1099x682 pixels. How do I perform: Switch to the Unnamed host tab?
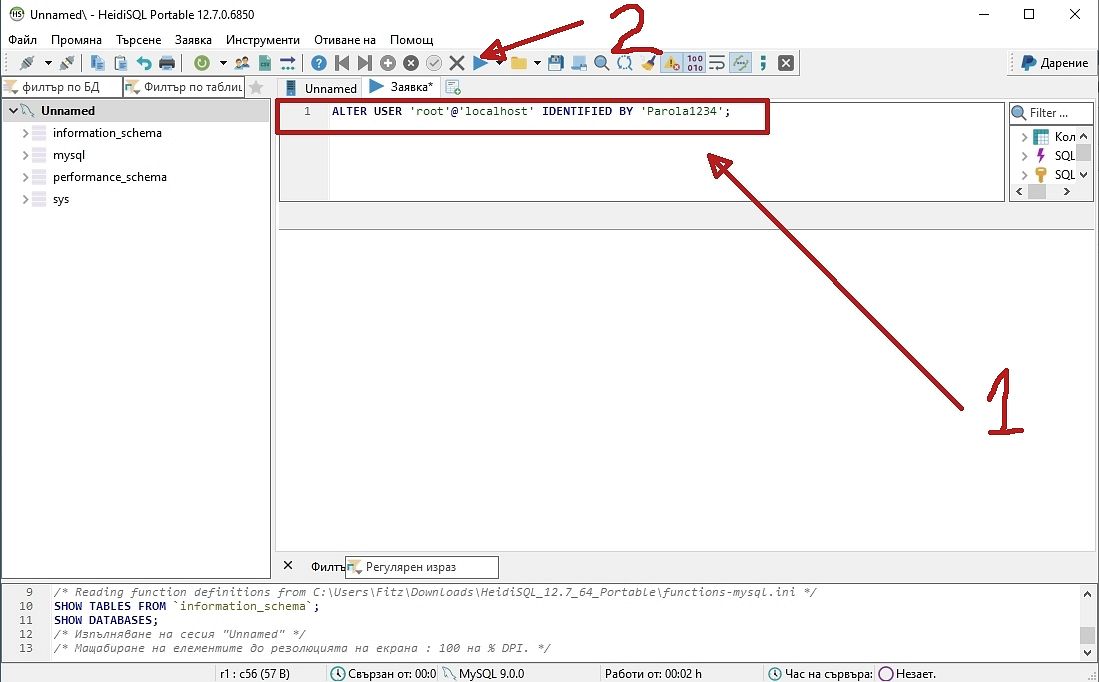click(320, 88)
